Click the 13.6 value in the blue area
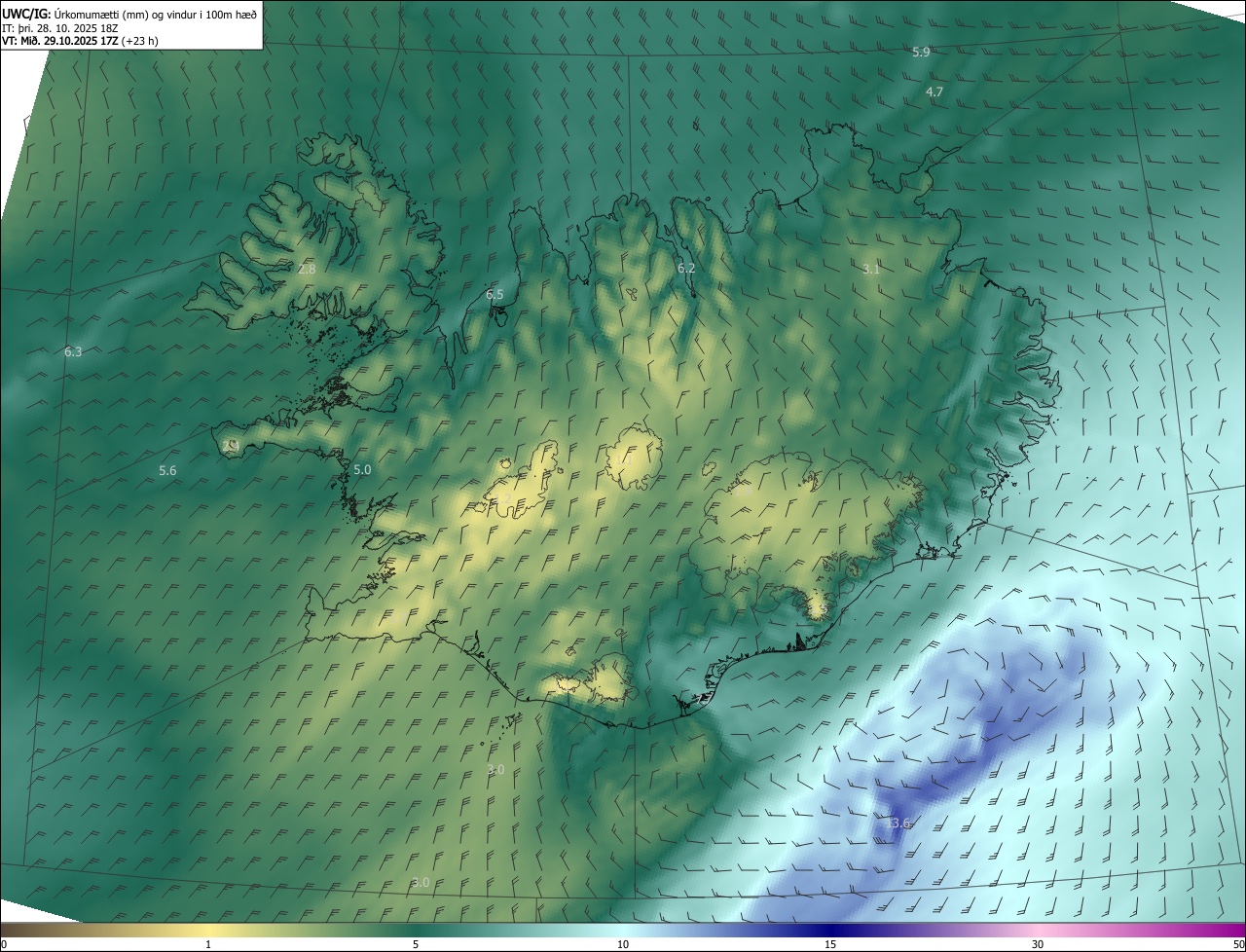This screenshot has width=1246, height=952. point(898,823)
